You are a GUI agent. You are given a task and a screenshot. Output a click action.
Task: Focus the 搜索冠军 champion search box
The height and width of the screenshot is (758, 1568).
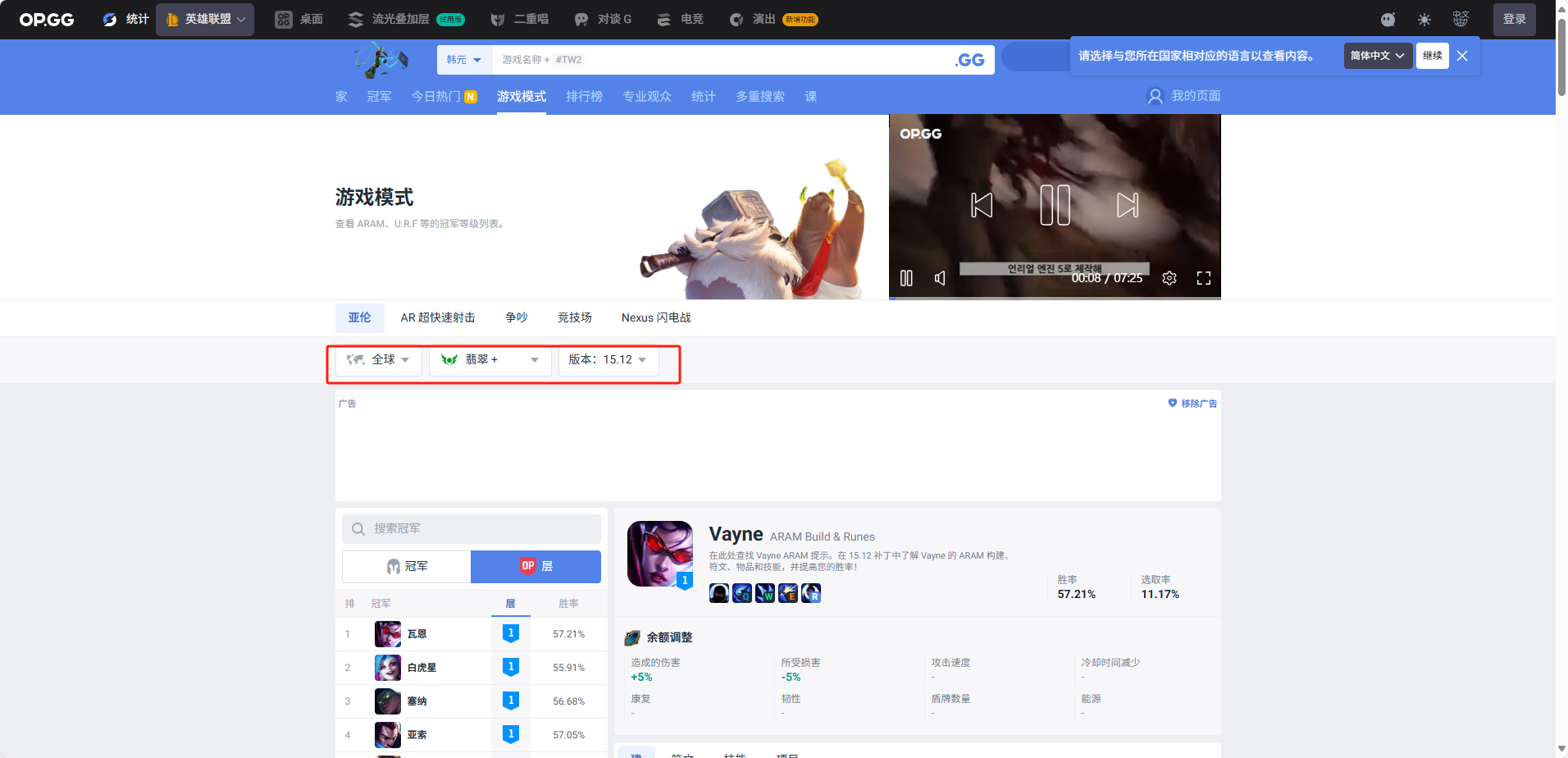tap(472, 529)
